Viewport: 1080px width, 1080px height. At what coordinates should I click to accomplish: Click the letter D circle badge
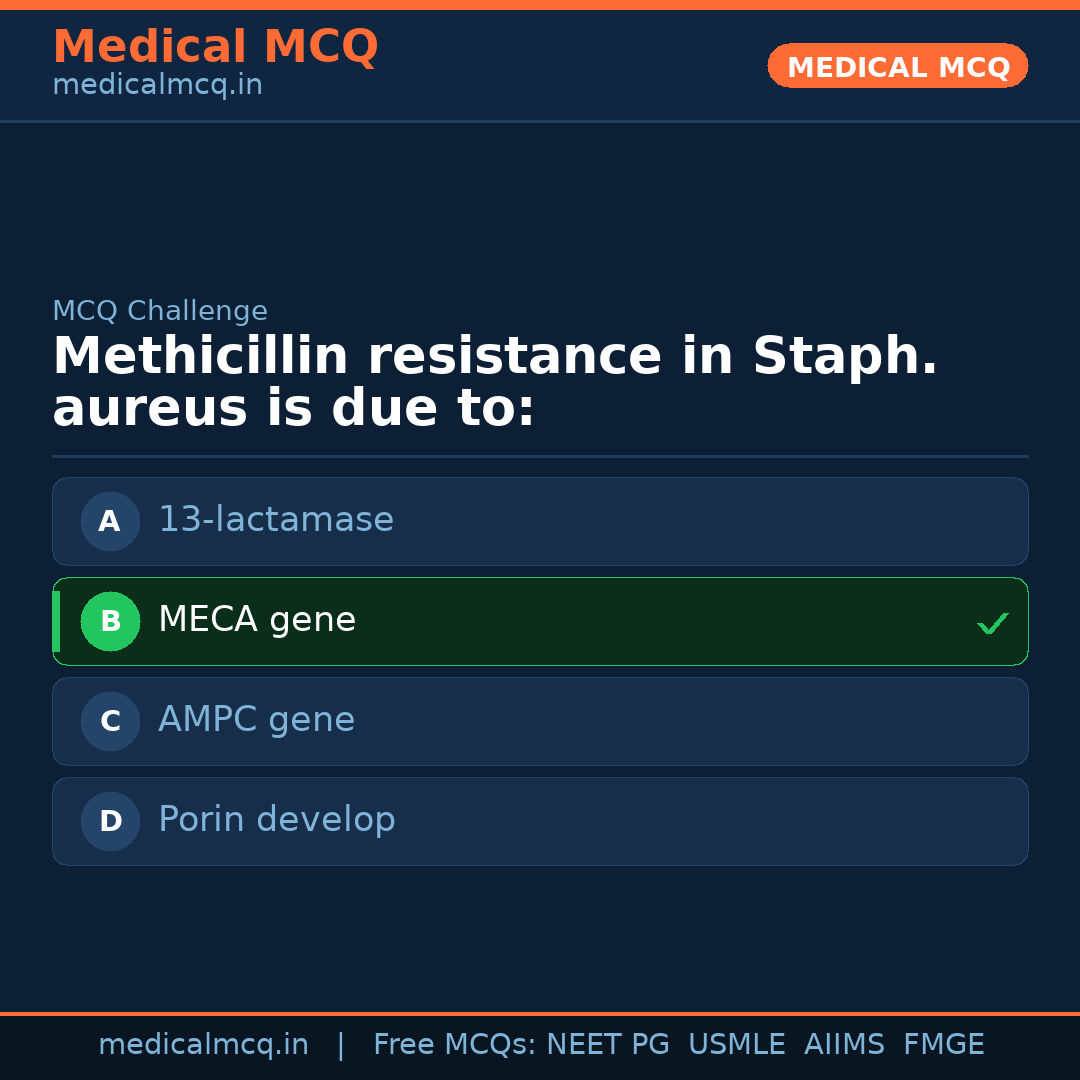point(110,821)
